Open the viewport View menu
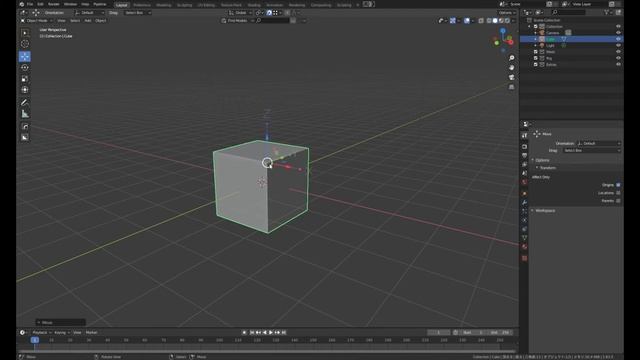 (x=61, y=20)
